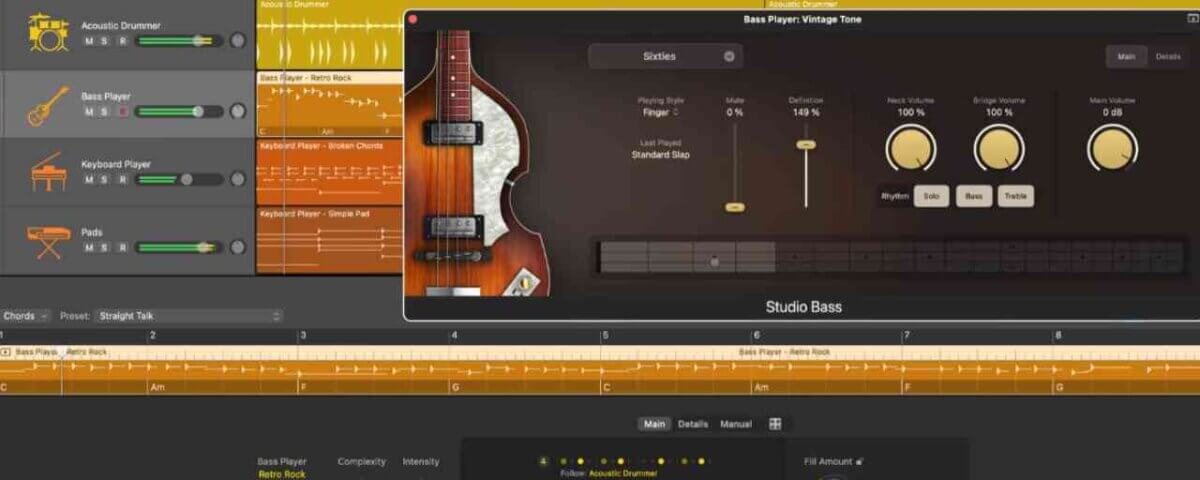Screen dimensions: 1200x480
Task: Click the Bass Player guitar icon
Action: [x=48, y=105]
